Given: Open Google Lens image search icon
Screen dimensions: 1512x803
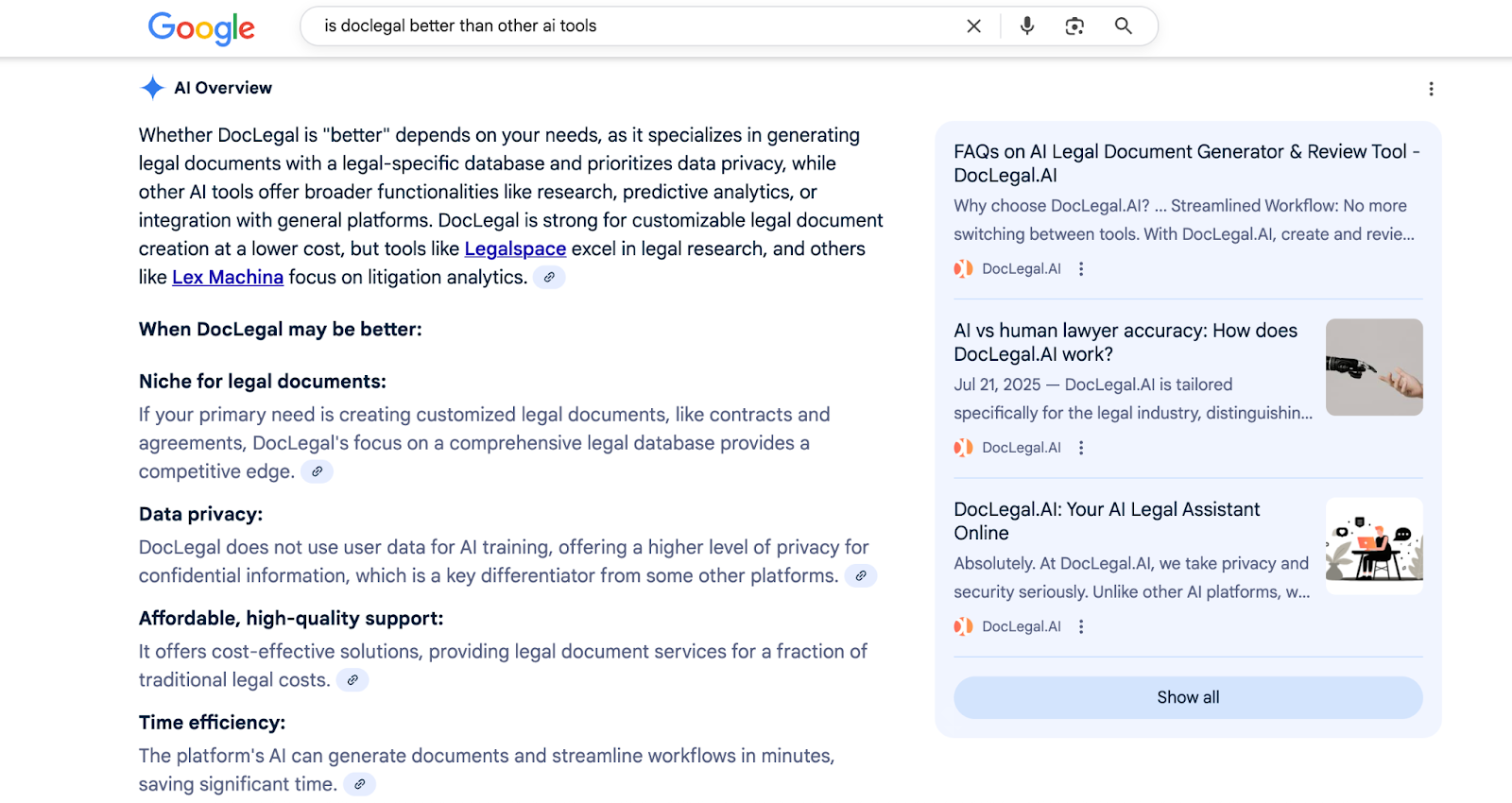Looking at the screenshot, I should pyautogui.click(x=1074, y=26).
